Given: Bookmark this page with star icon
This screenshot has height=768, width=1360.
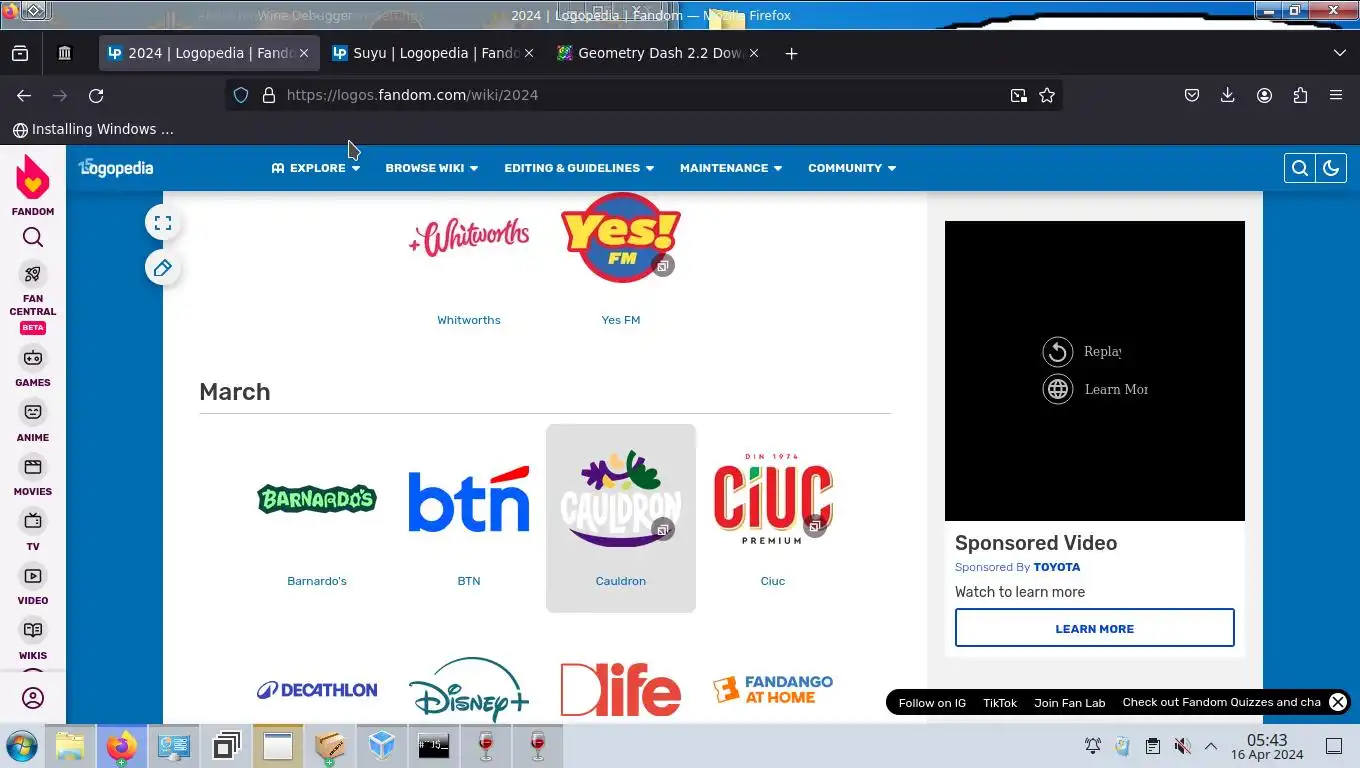Looking at the screenshot, I should click(x=1047, y=95).
